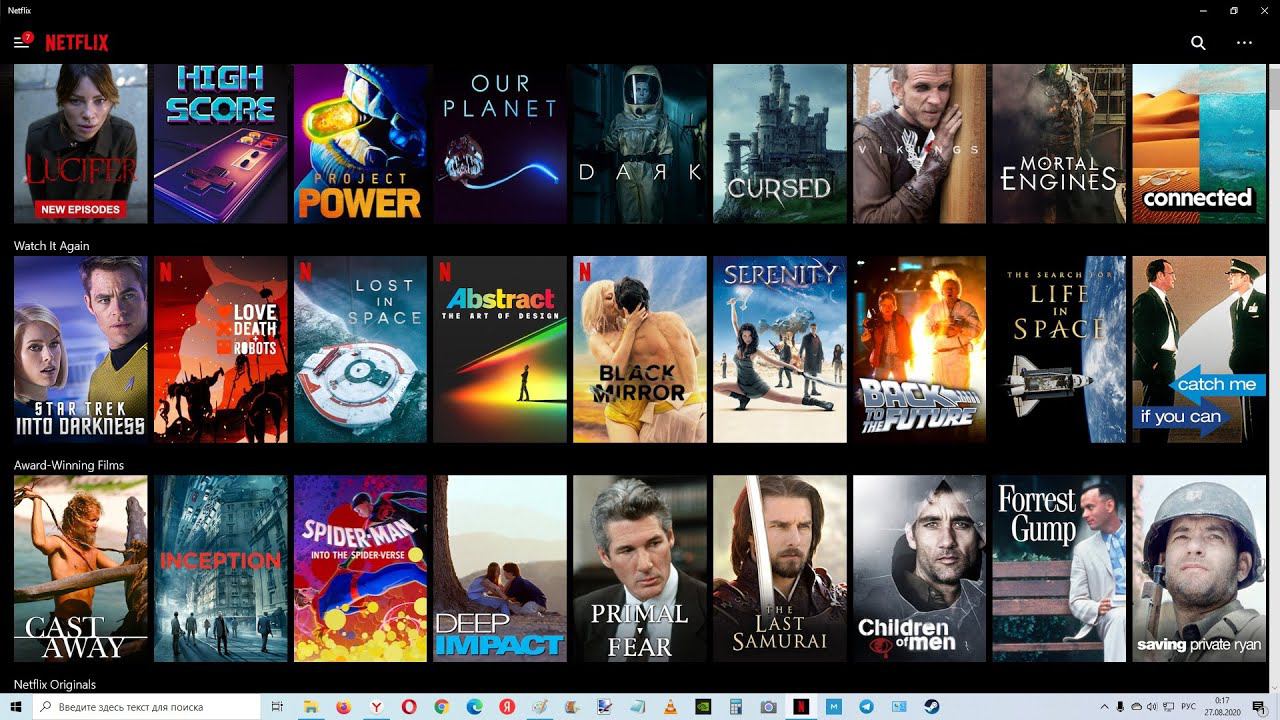Open the three-dots more options menu
This screenshot has width=1280, height=720.
(x=1244, y=43)
